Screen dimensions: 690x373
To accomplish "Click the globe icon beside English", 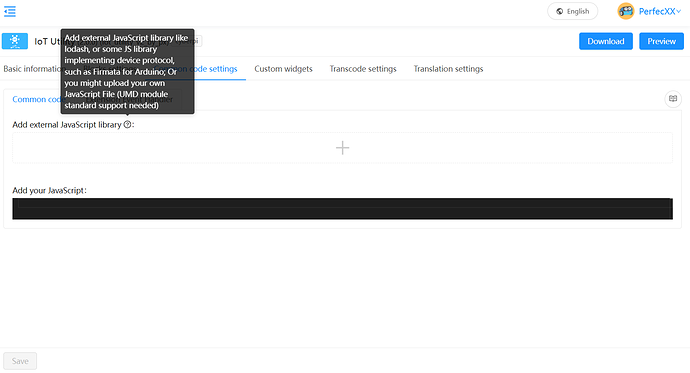I will pyautogui.click(x=559, y=11).
